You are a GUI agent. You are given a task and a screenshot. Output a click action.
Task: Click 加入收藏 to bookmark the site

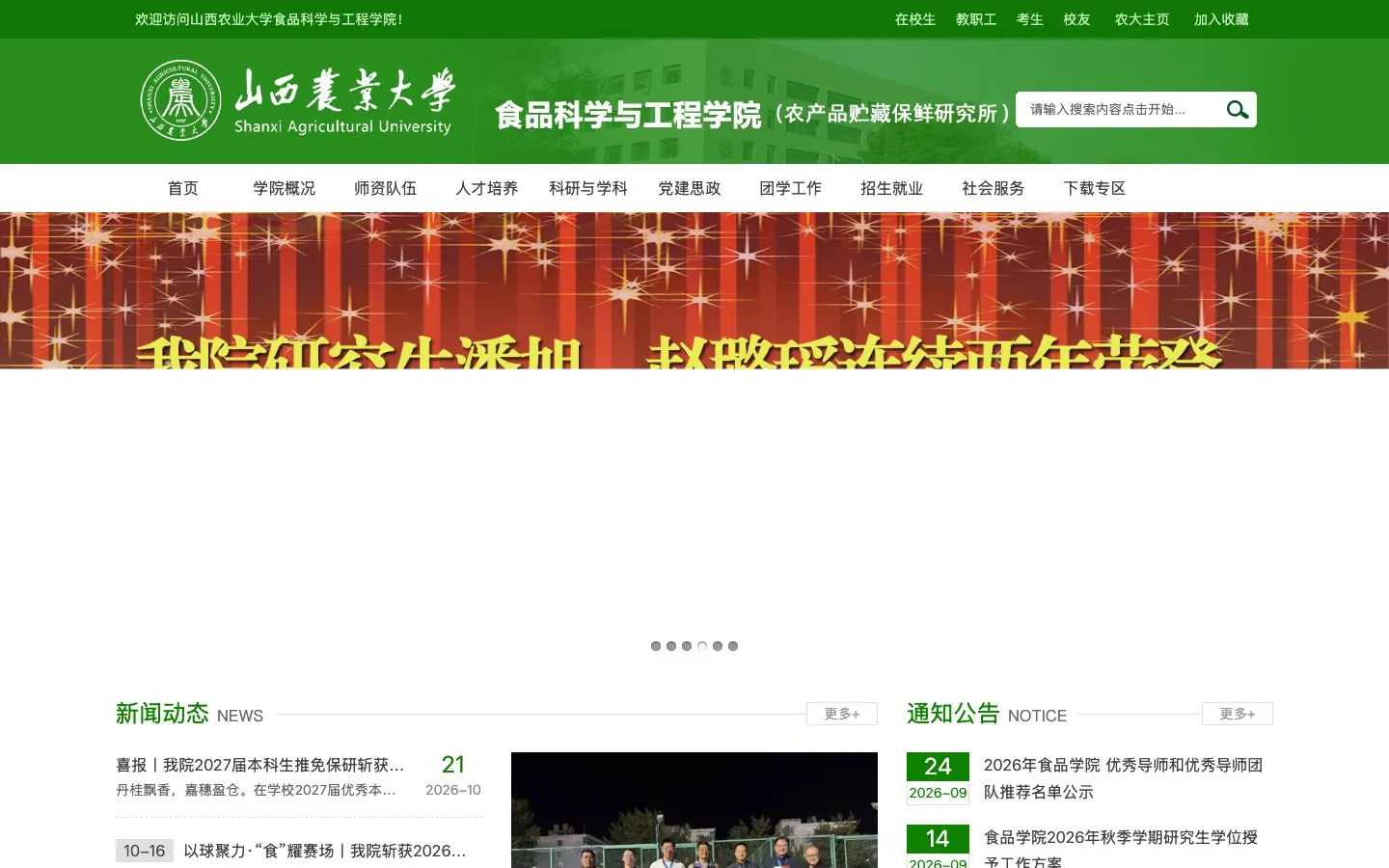pyautogui.click(x=1221, y=19)
